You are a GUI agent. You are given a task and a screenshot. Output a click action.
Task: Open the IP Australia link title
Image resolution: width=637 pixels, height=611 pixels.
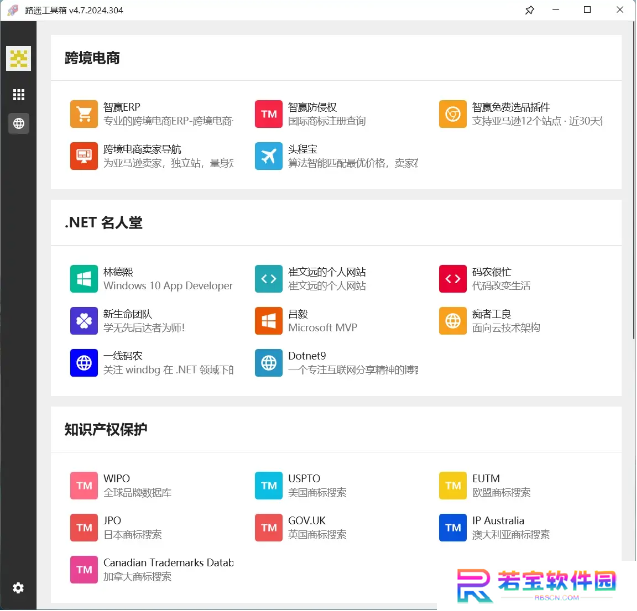click(x=498, y=520)
